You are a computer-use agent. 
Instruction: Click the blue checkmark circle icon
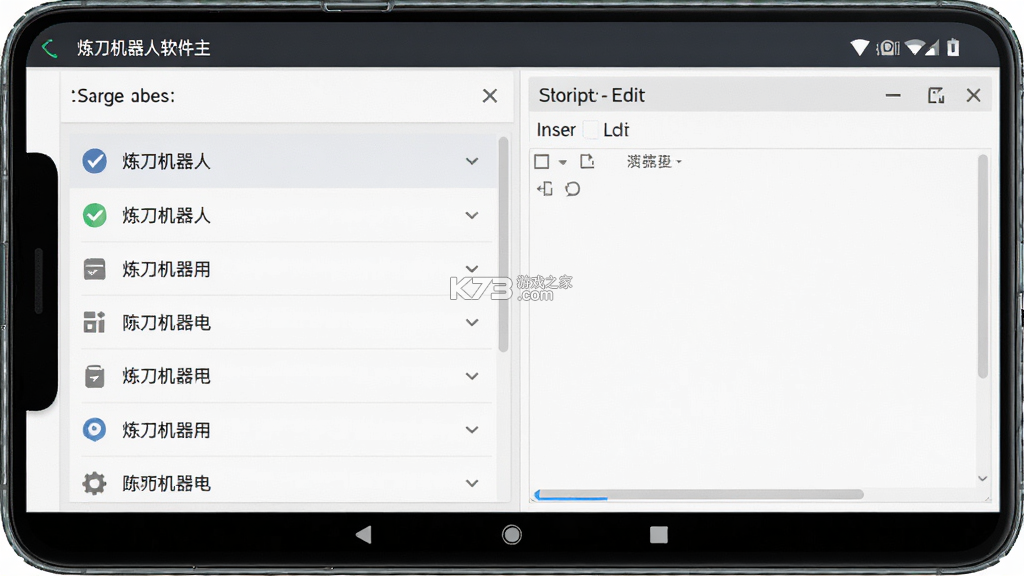(95, 161)
